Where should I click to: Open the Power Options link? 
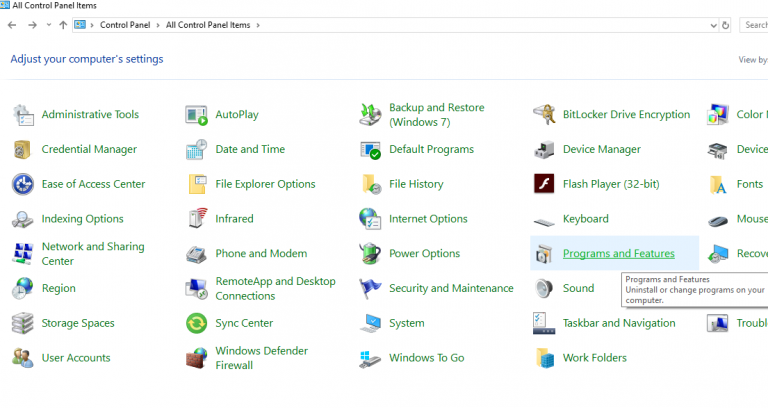click(424, 254)
